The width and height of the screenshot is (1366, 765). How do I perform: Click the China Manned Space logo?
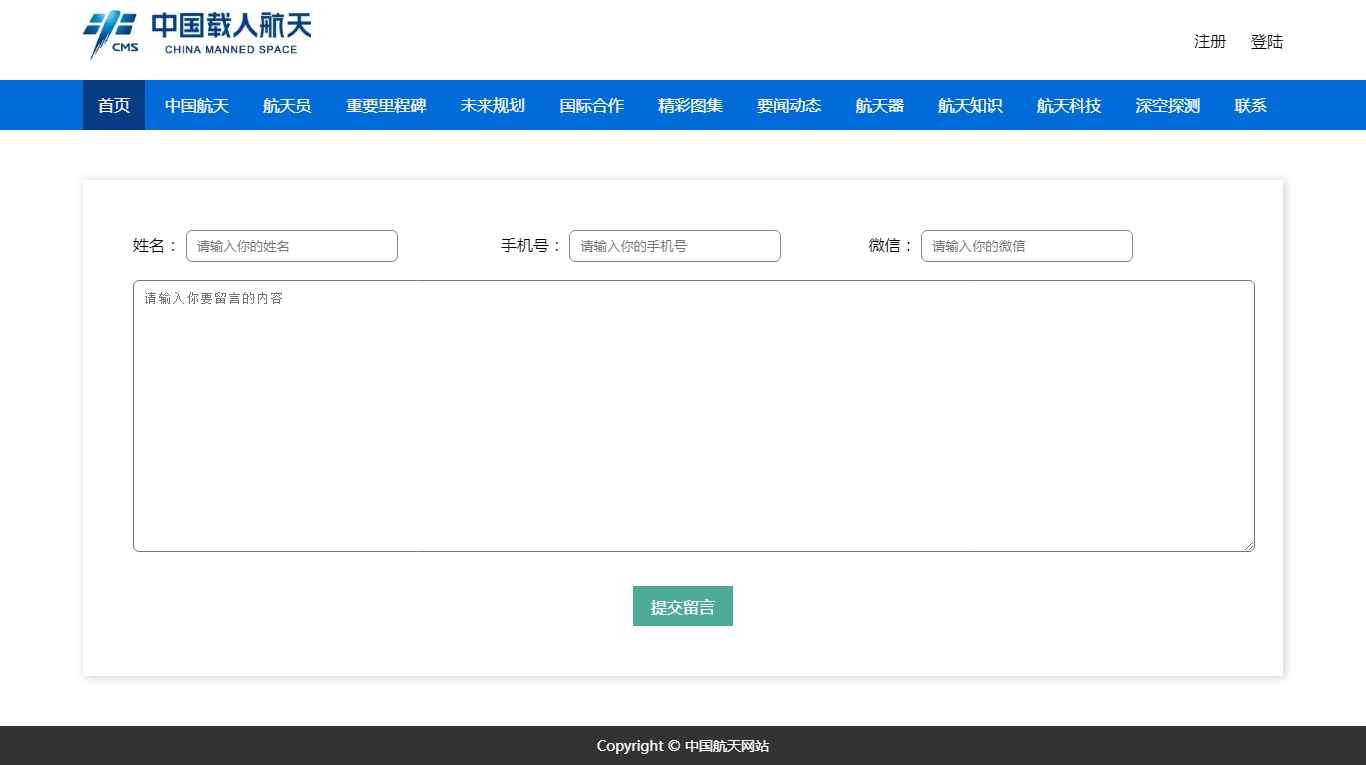coord(197,35)
